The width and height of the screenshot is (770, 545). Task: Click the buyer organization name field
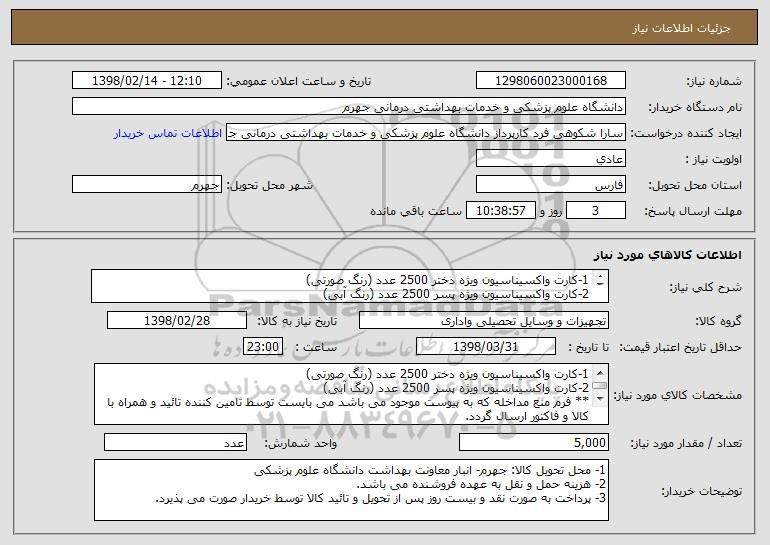pyautogui.click(x=349, y=107)
